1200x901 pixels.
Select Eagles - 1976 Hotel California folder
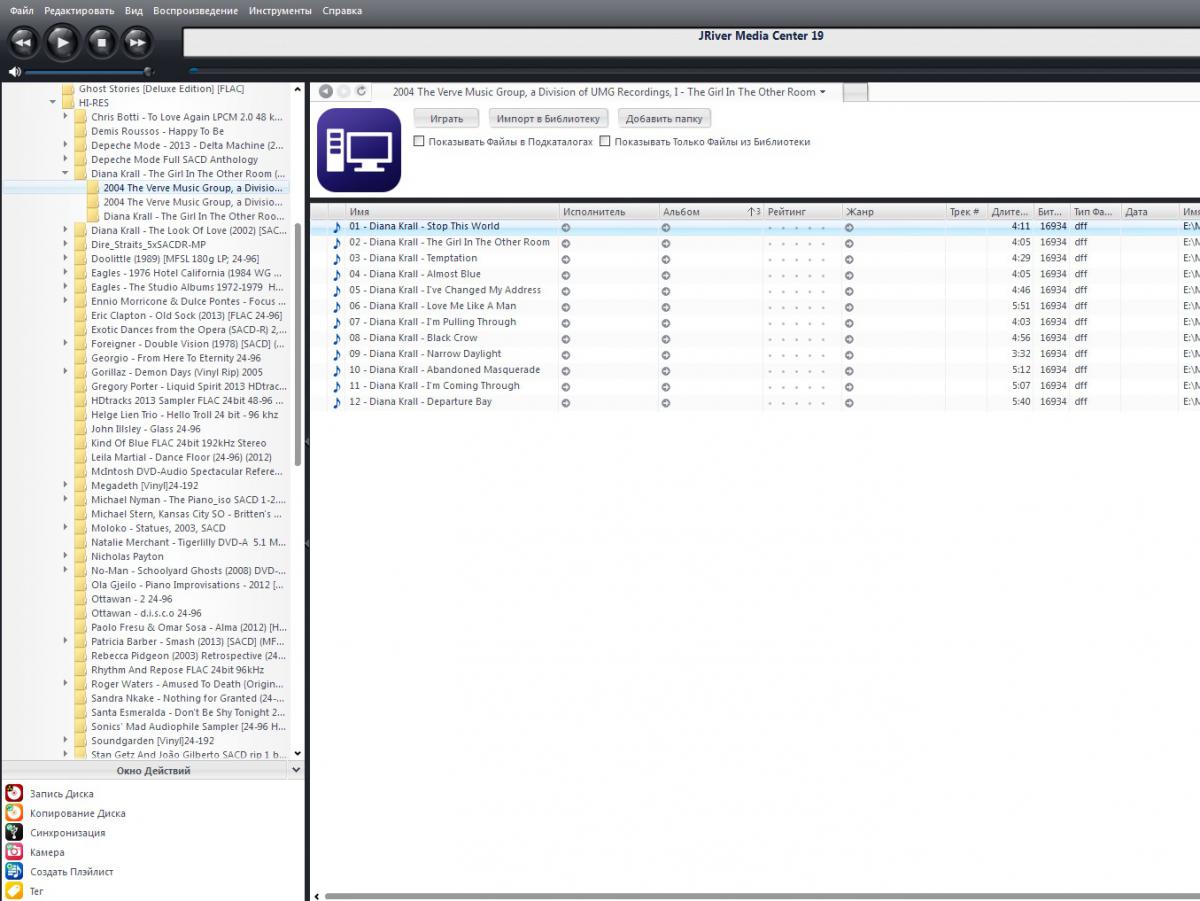180,273
